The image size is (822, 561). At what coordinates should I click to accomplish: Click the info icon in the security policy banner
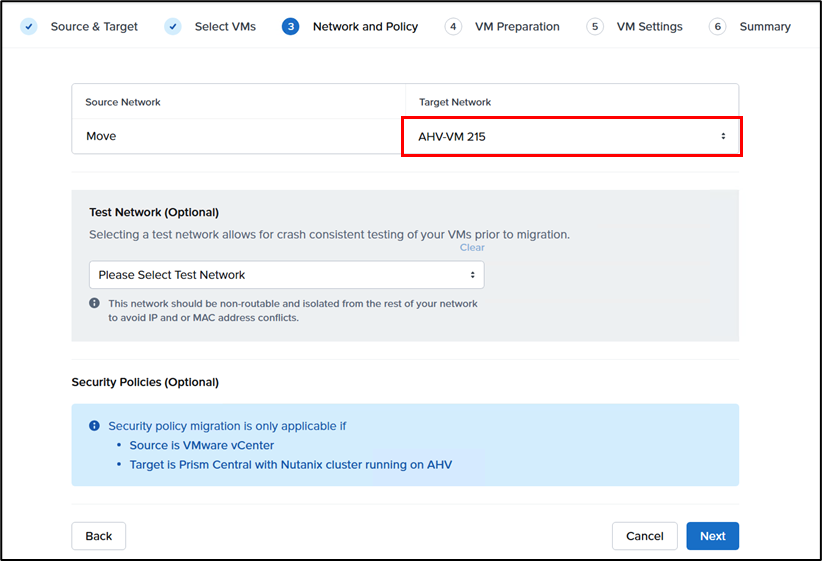pos(94,426)
